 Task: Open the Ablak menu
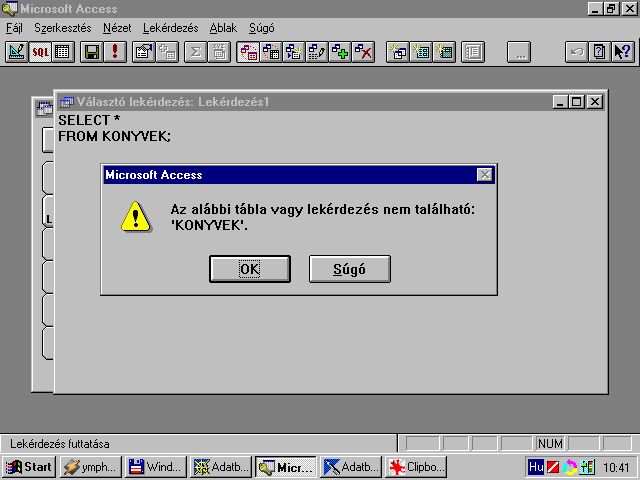[x=223, y=28]
